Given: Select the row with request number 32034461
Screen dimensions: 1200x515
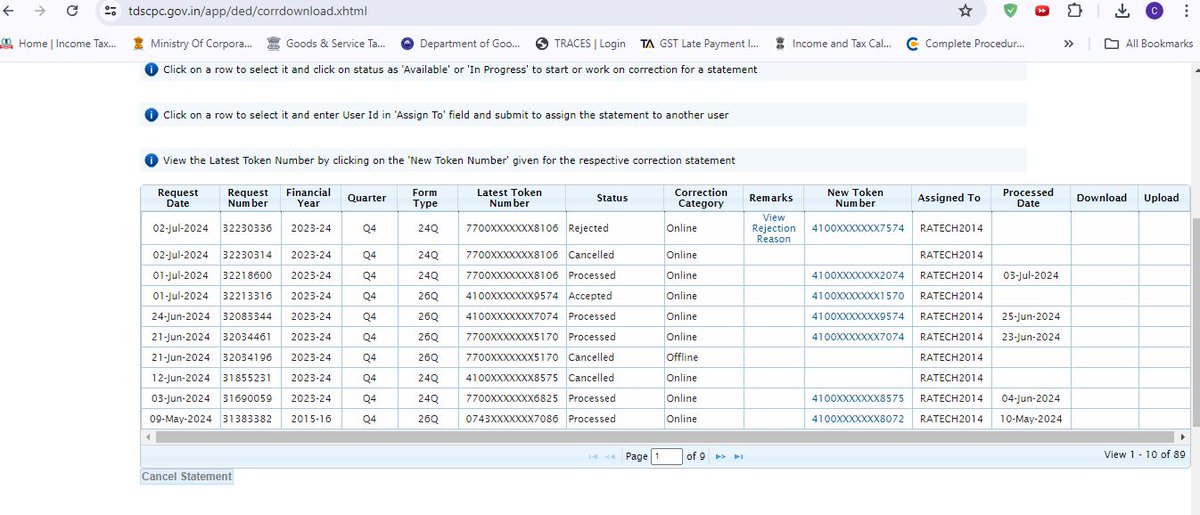Looking at the screenshot, I should click(666, 337).
